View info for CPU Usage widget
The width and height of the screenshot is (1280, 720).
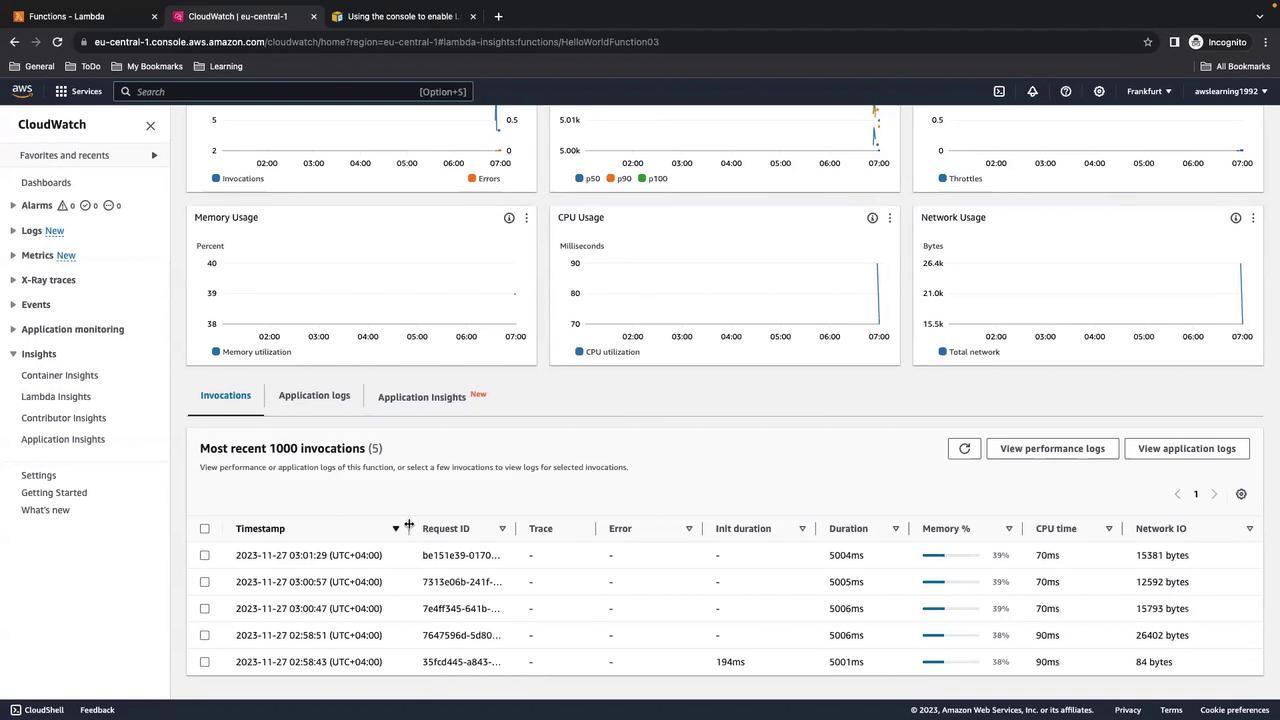coord(872,218)
